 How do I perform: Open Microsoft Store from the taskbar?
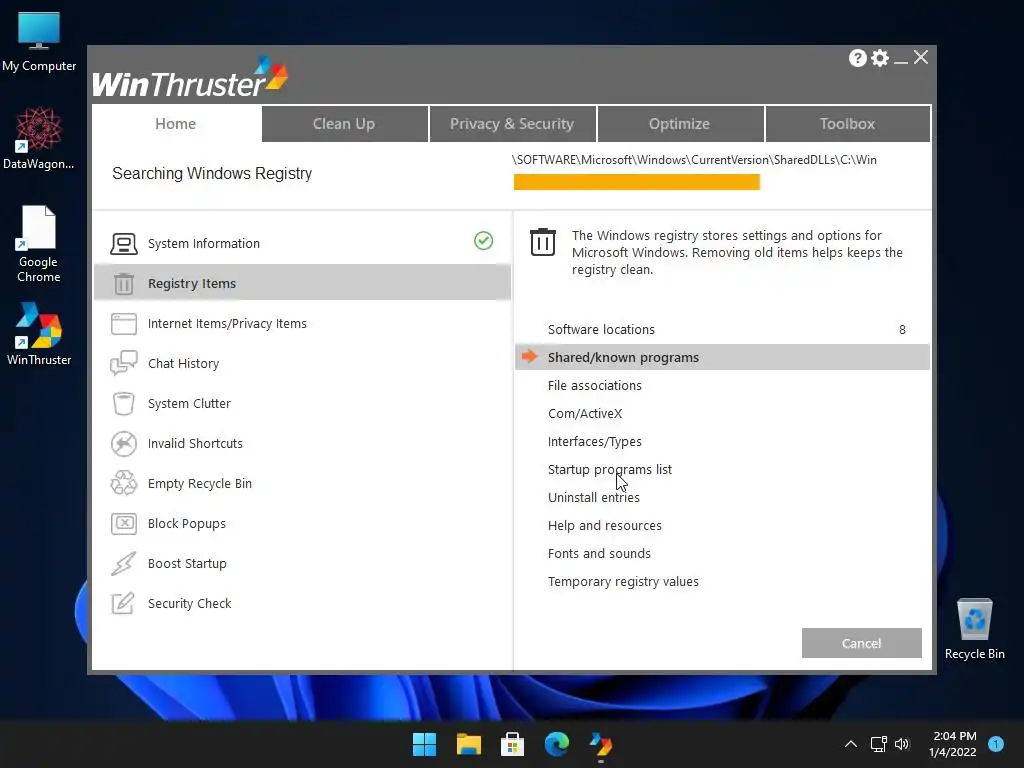[512, 744]
